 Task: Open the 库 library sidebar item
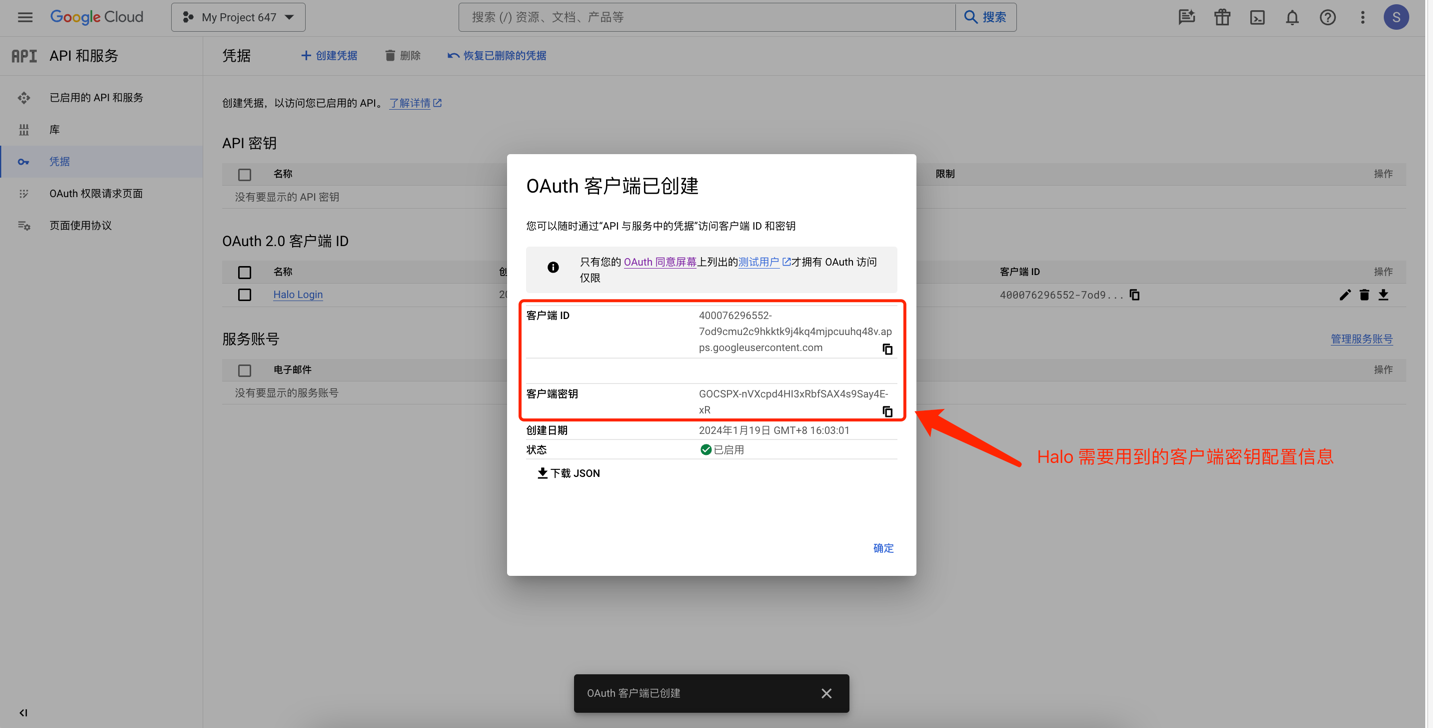[101, 130]
